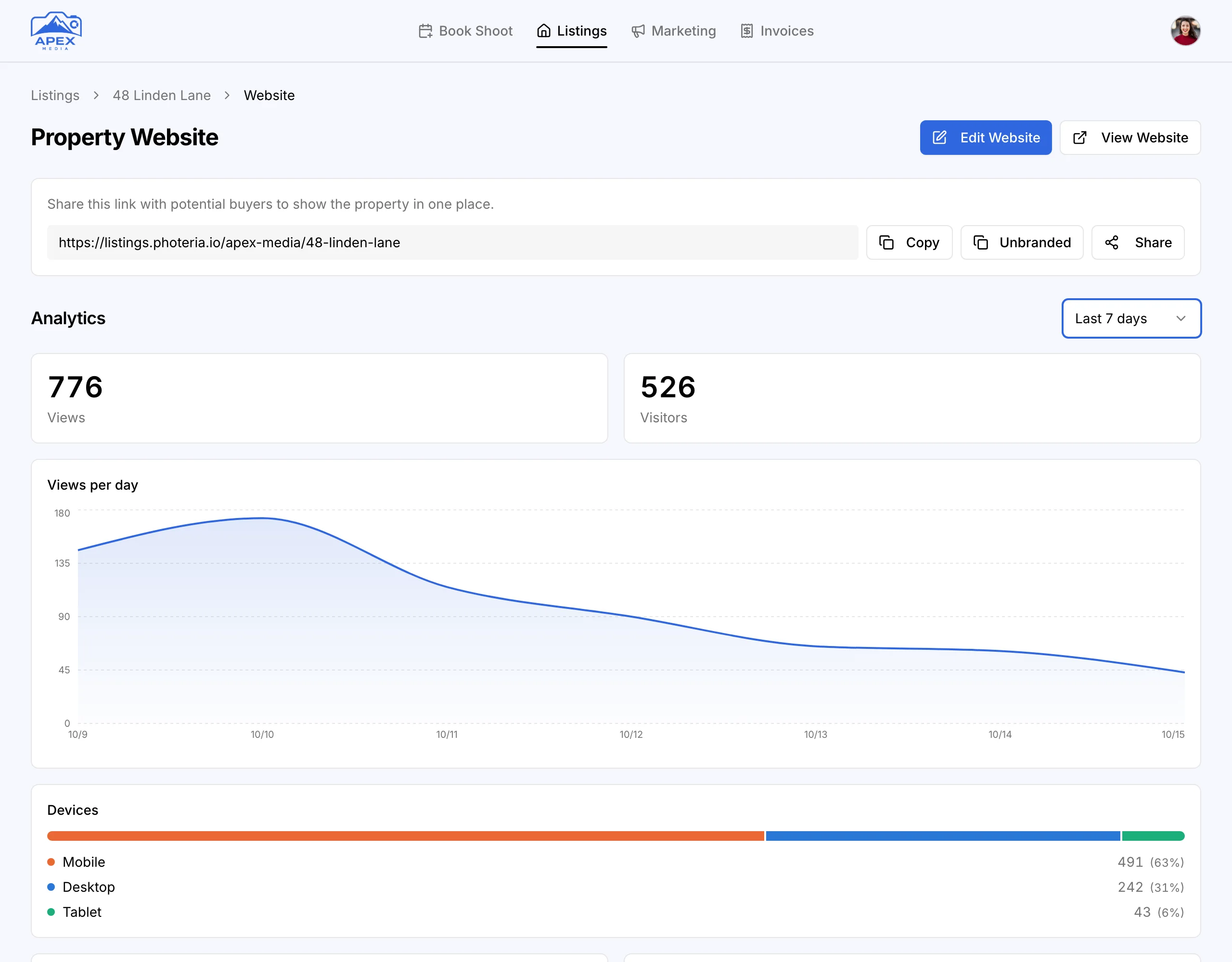Click the Tablet device label

click(x=82, y=912)
